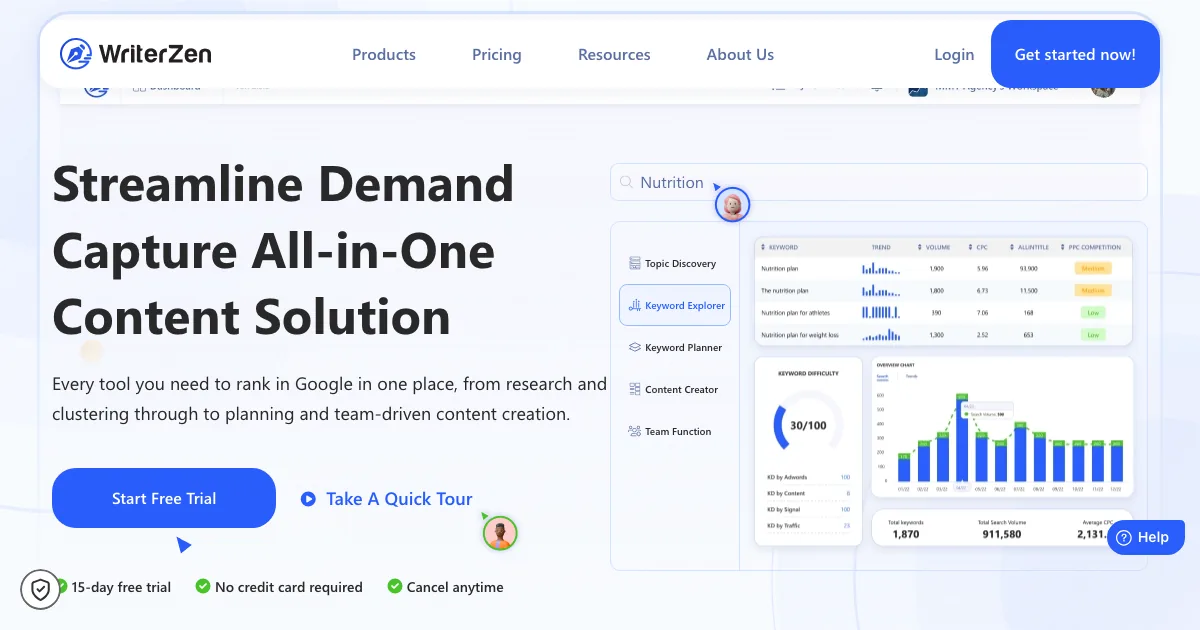The width and height of the screenshot is (1200, 630).
Task: Click the shield privacy badge icon
Action: [40, 589]
